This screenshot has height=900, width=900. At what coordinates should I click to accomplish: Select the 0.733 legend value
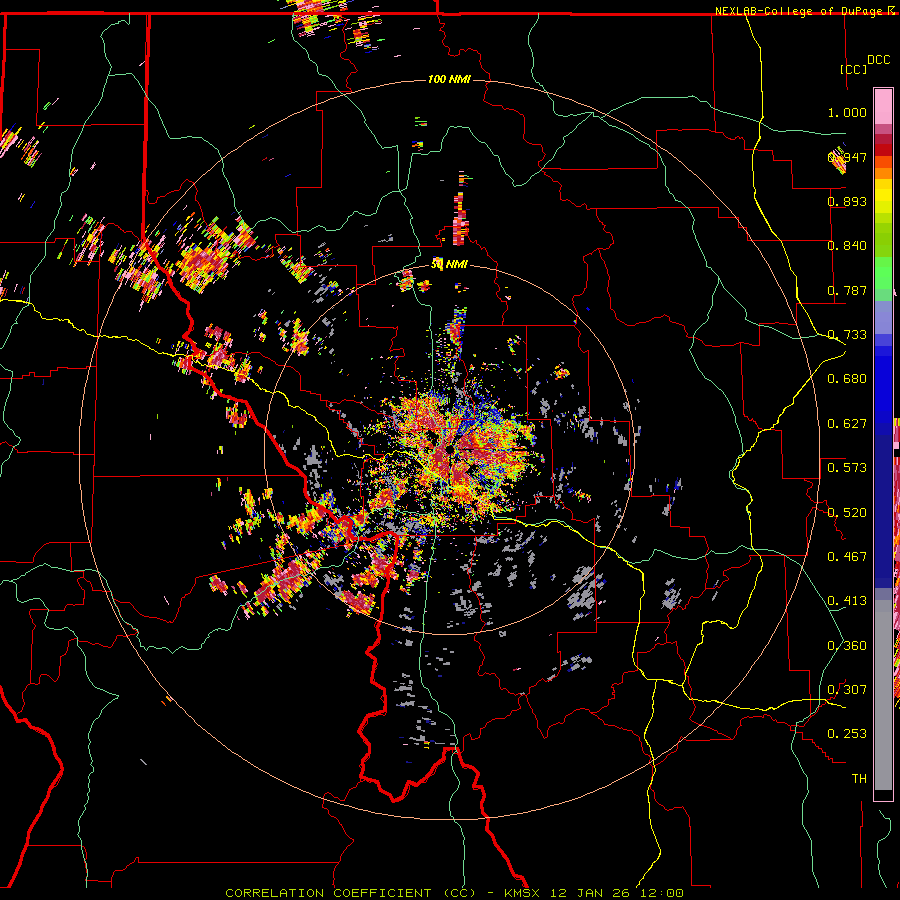pos(847,335)
